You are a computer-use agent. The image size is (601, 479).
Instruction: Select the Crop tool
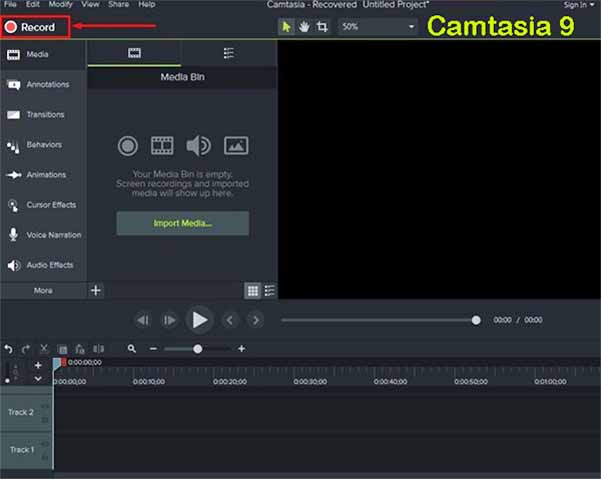(x=322, y=27)
